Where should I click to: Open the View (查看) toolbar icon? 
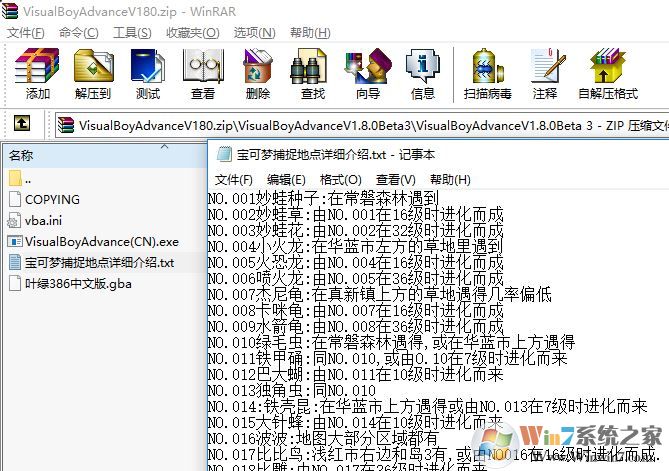(x=203, y=66)
